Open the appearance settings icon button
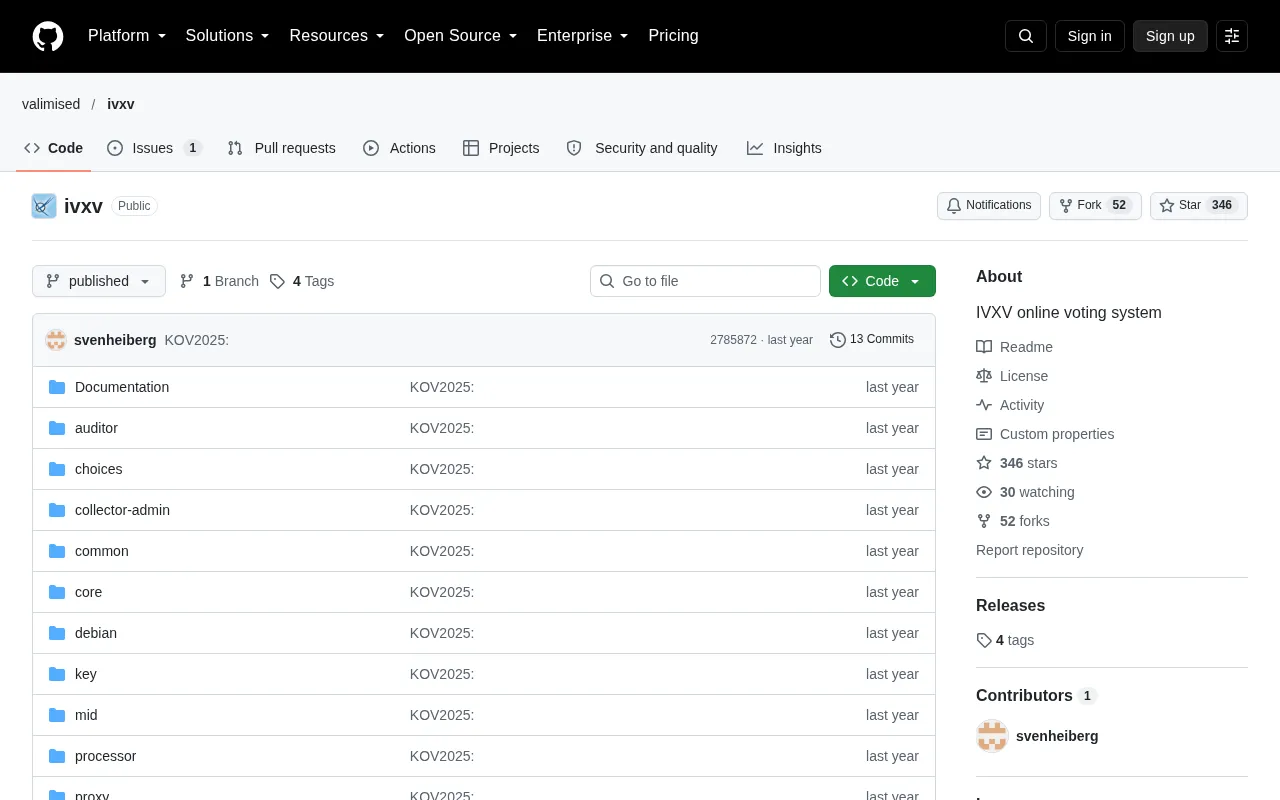The height and width of the screenshot is (800, 1280). [1232, 36]
